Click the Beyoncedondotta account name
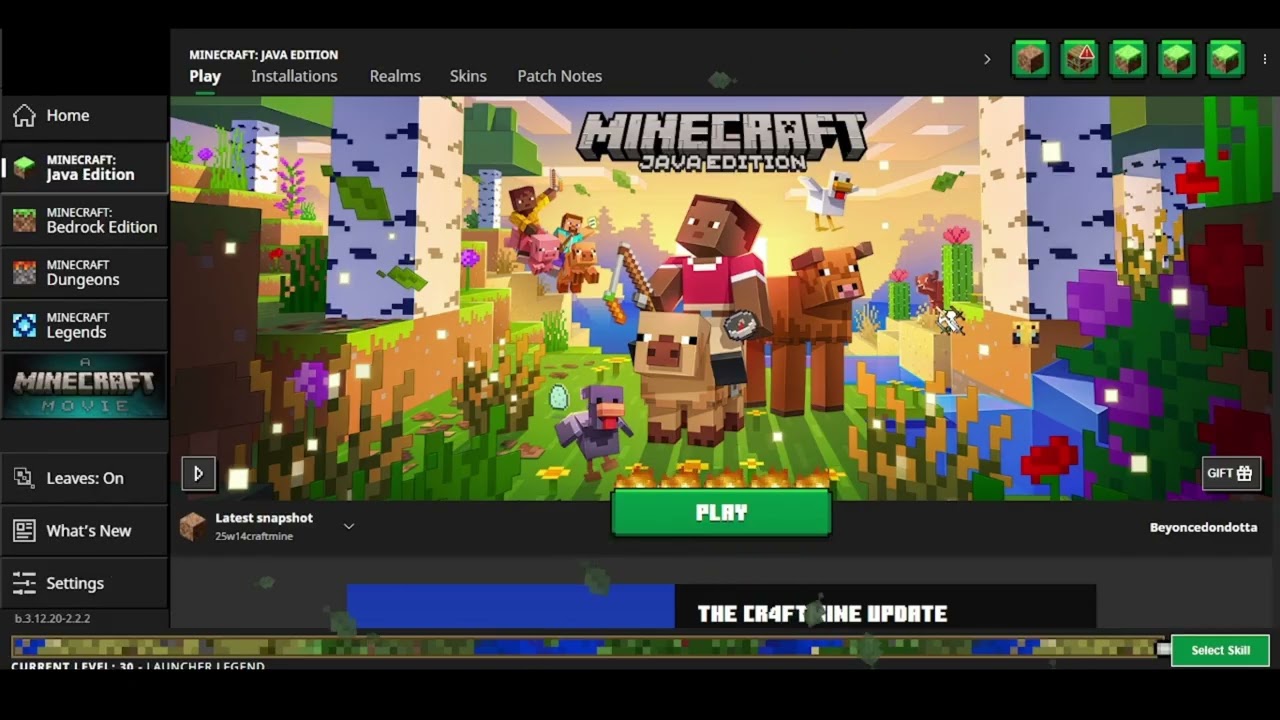Viewport: 1280px width, 720px height. (1203, 527)
